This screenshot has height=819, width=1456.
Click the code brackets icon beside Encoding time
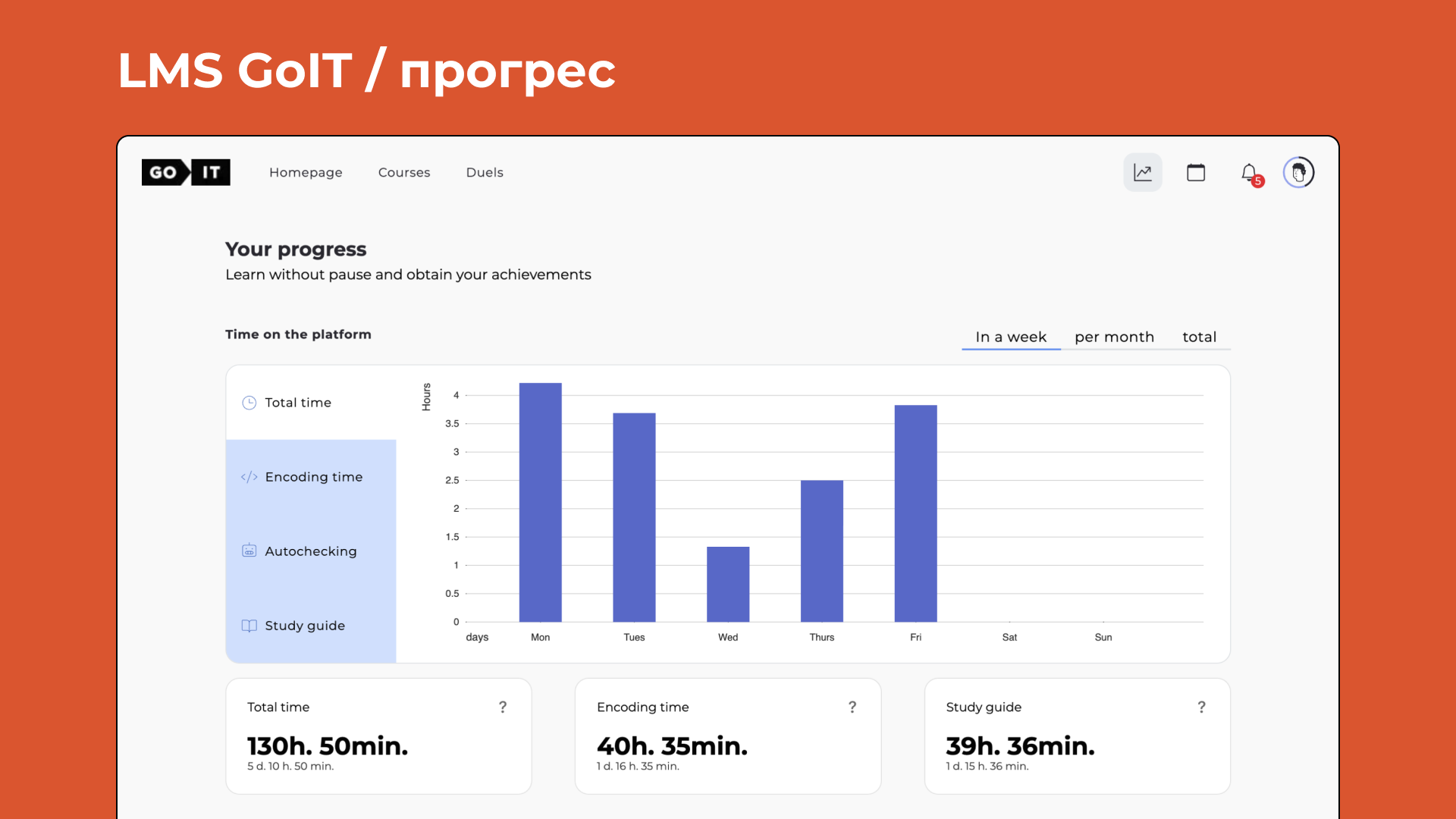(x=249, y=477)
